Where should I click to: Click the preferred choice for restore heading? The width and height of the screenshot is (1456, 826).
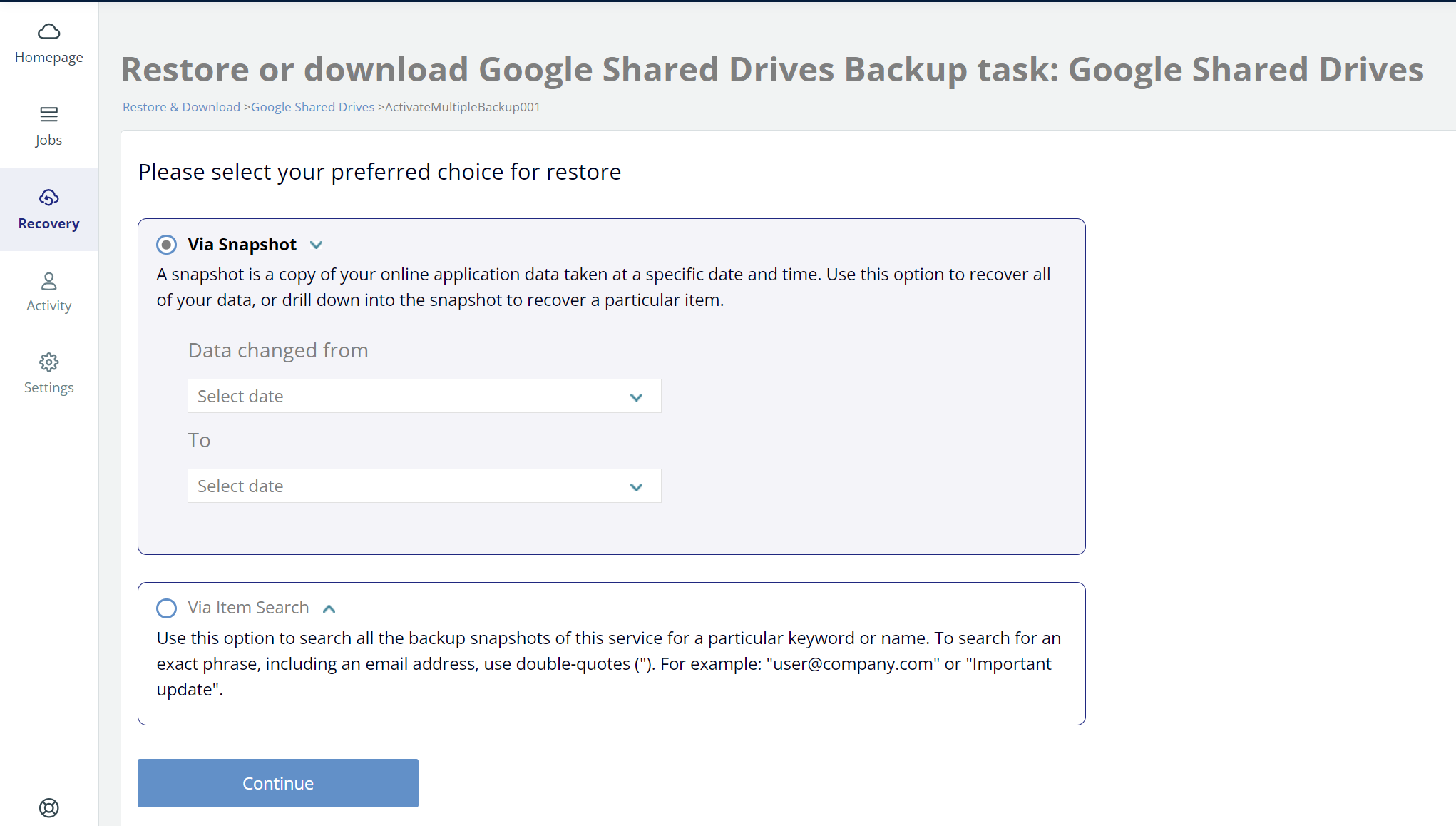click(x=379, y=172)
